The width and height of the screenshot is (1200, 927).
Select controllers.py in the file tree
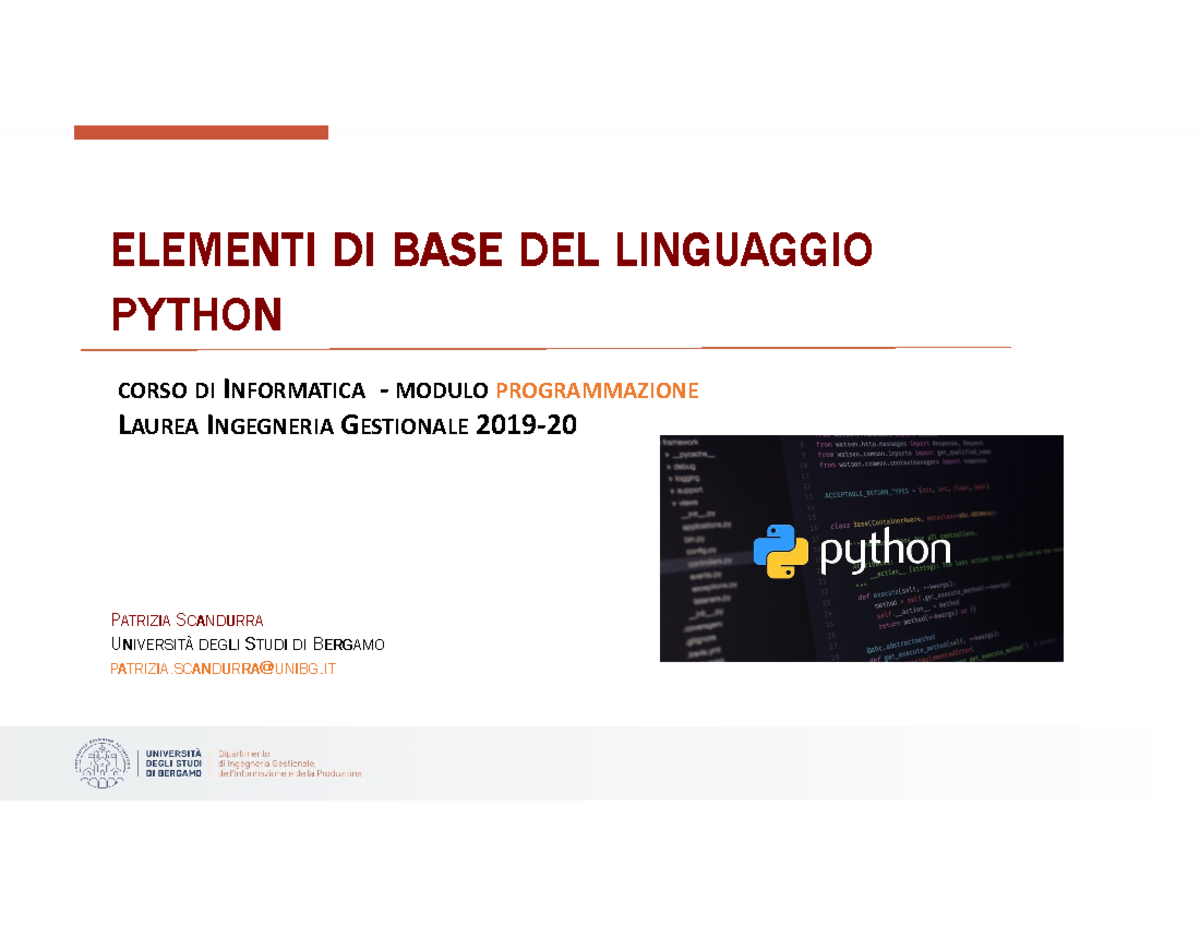[708, 562]
